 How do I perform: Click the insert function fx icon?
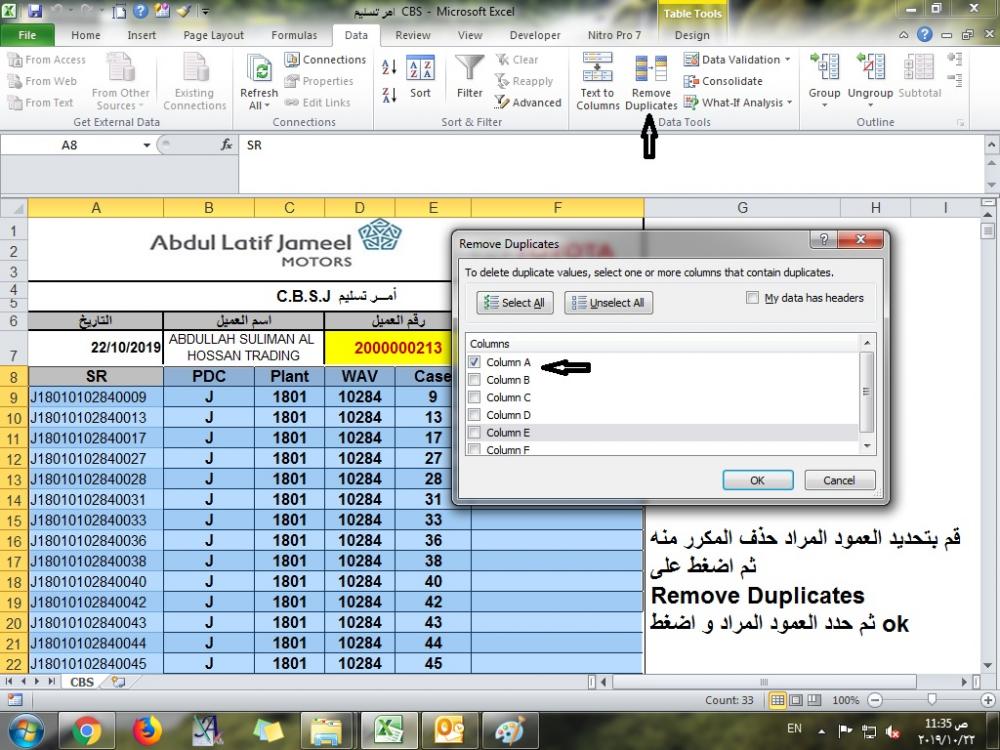tap(226, 145)
